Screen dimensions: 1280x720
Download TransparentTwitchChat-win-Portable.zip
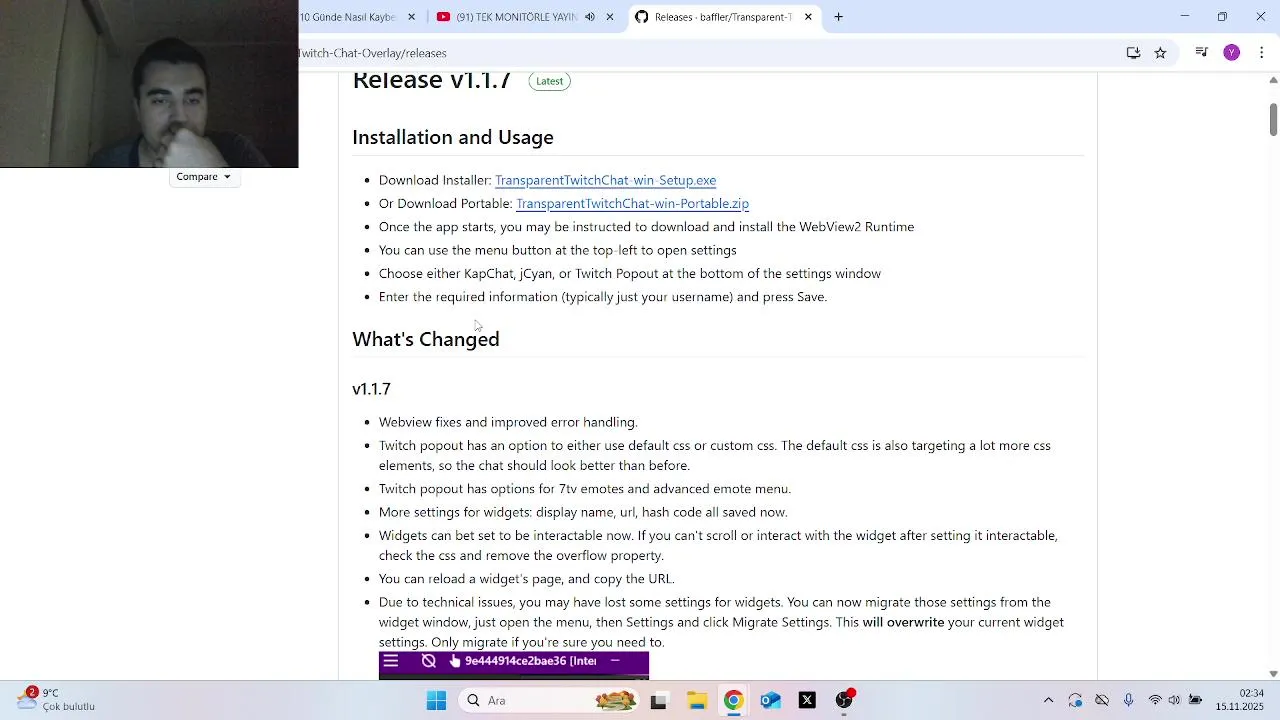click(x=632, y=203)
